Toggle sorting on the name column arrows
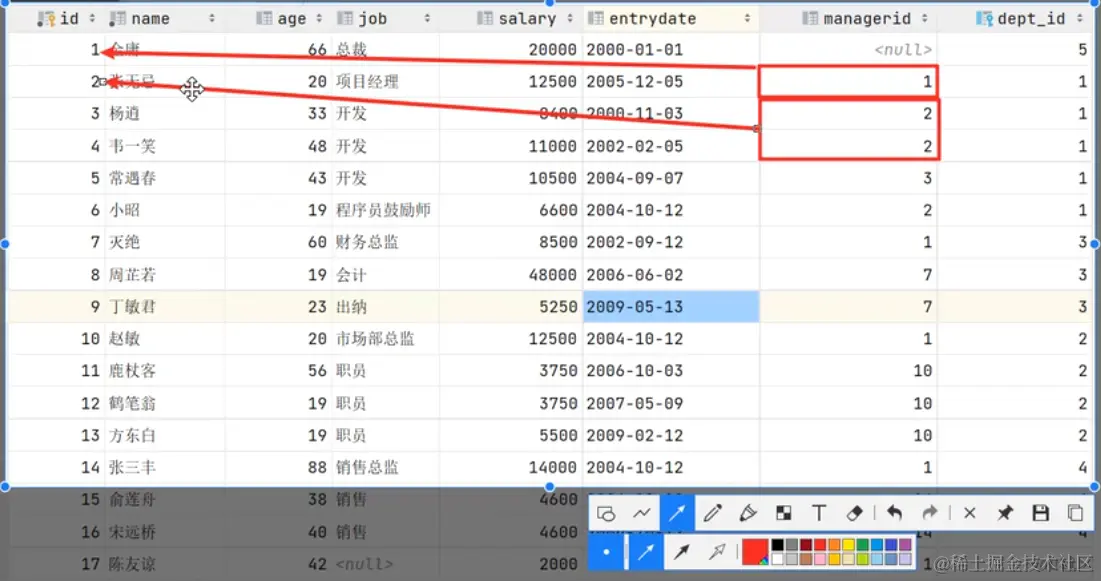Viewport: 1101px width, 581px height. pos(211,19)
